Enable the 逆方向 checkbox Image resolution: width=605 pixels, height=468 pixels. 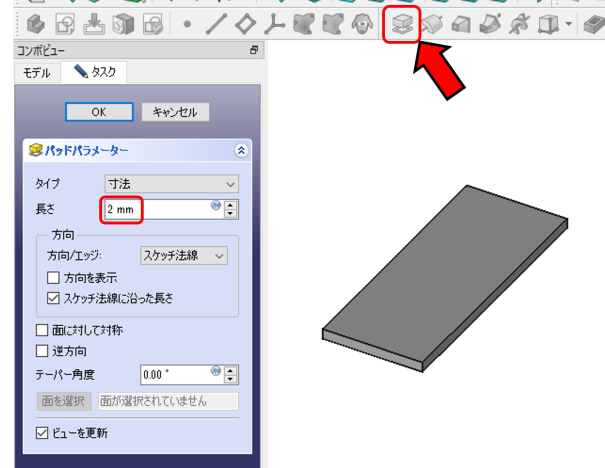pos(42,351)
